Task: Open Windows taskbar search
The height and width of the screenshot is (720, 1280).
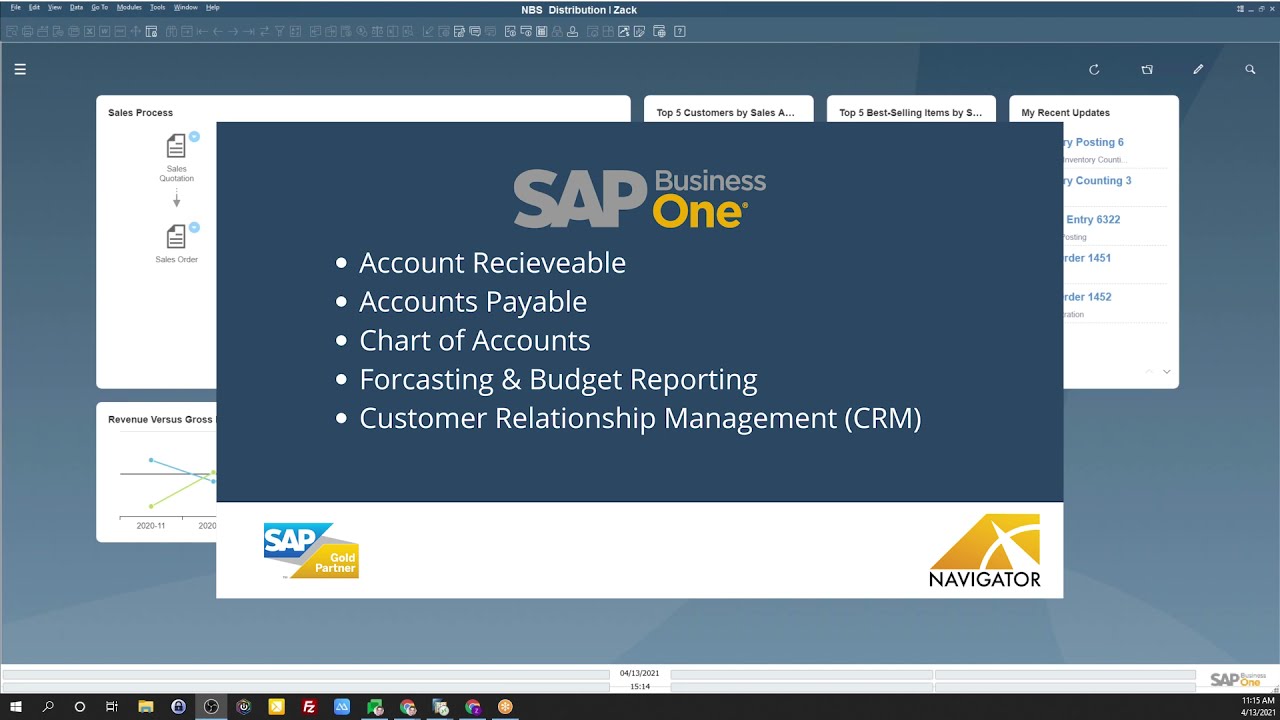Action: pyautogui.click(x=48, y=706)
